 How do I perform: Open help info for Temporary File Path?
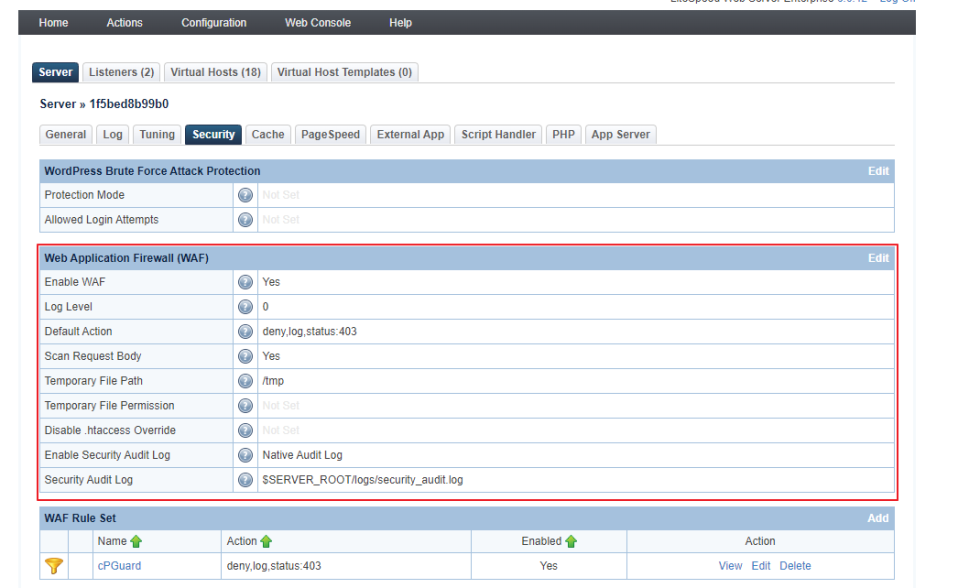click(x=245, y=380)
